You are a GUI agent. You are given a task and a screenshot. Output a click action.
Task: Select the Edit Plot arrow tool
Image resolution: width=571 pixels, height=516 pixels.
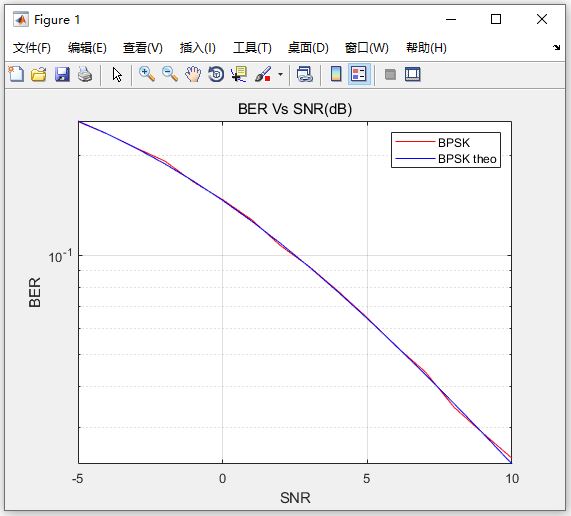117,75
